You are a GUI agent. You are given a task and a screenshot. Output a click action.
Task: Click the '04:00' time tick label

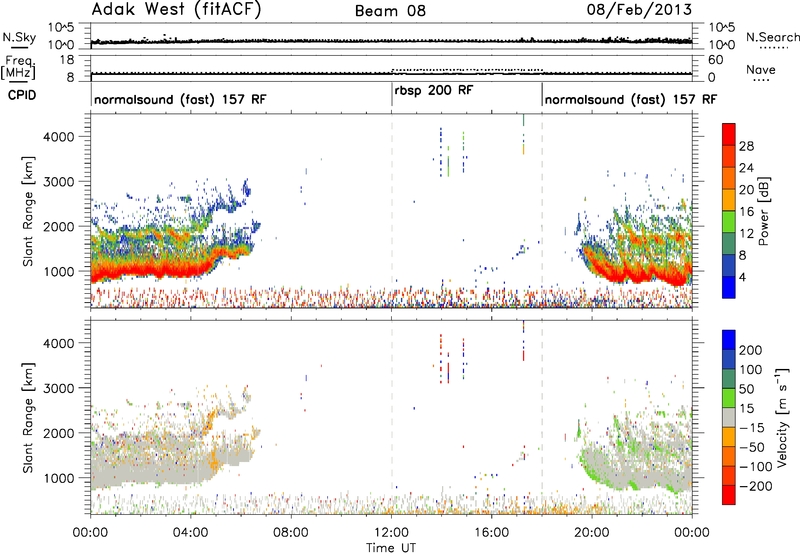pos(190,533)
